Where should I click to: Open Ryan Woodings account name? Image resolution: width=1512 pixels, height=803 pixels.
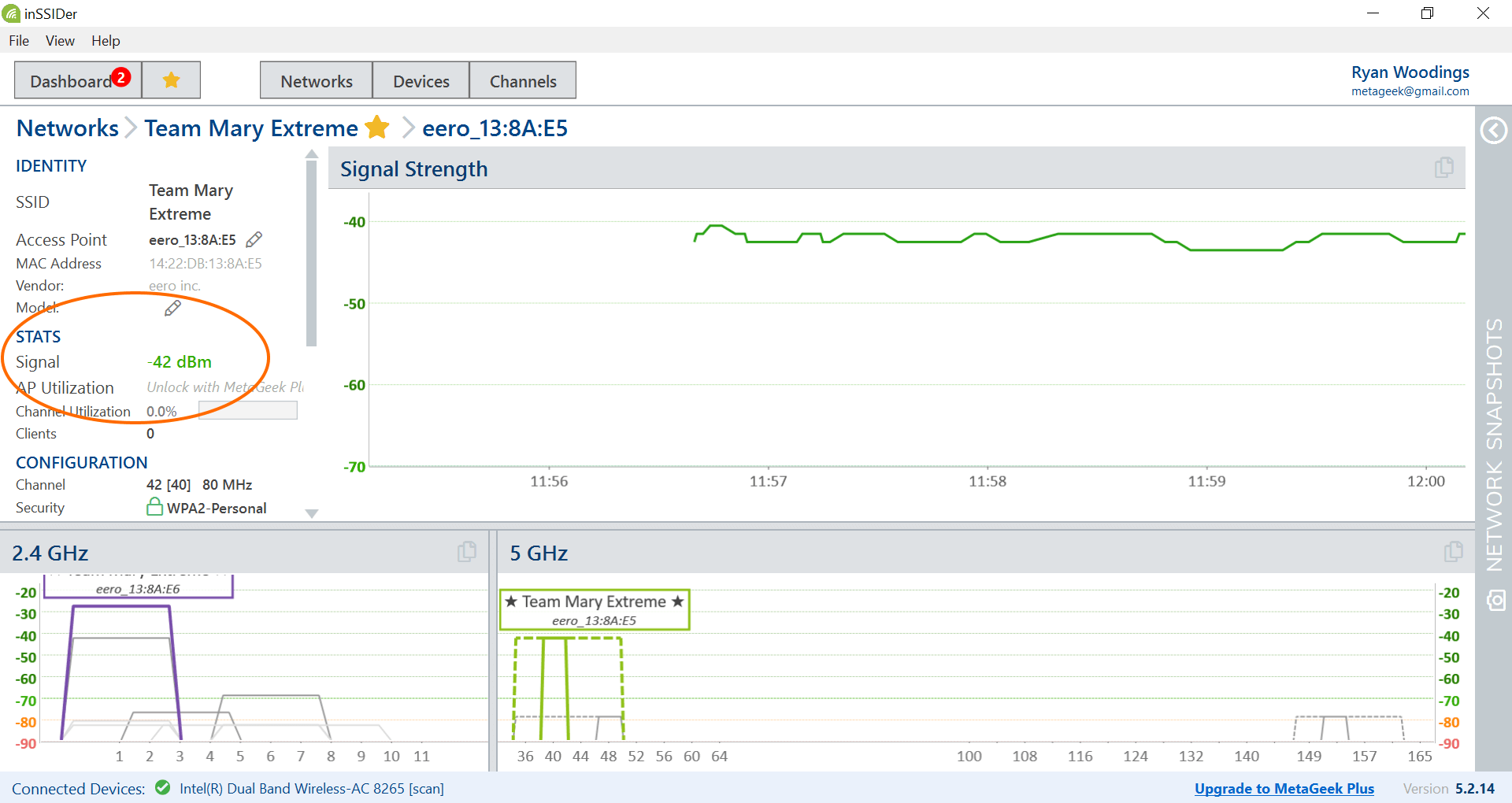point(1410,72)
